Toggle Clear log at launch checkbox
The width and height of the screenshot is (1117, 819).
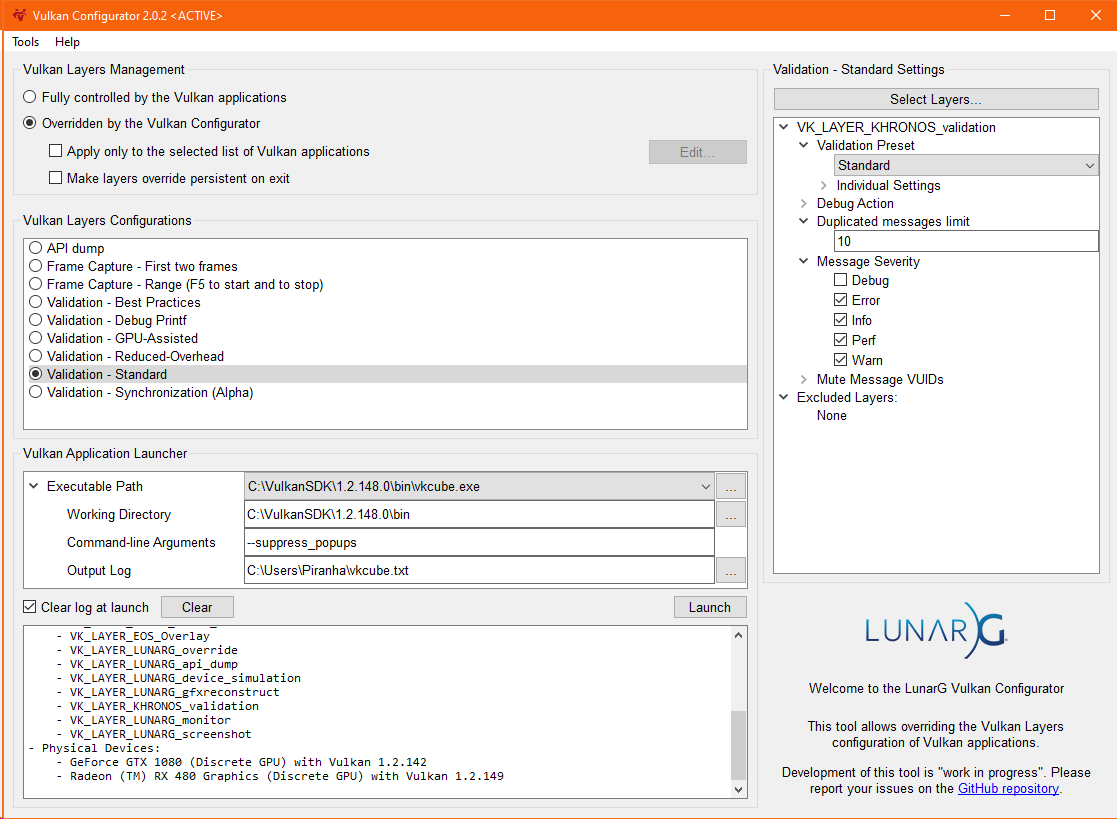coord(30,607)
